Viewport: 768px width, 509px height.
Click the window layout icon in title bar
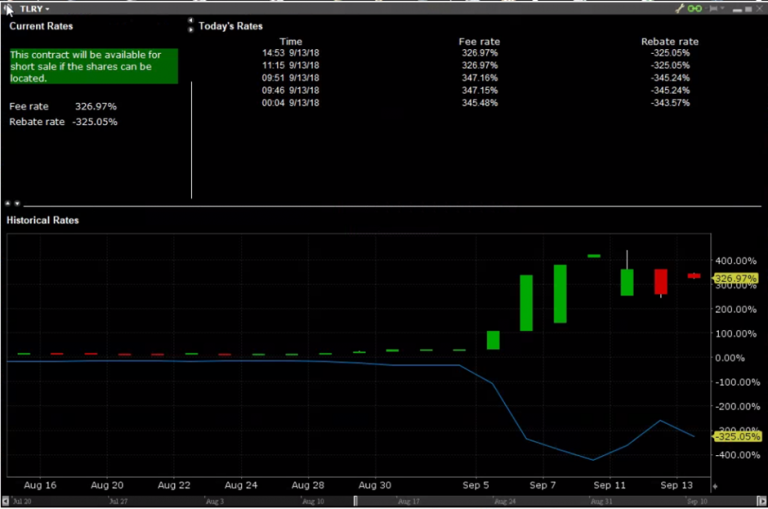pos(713,8)
